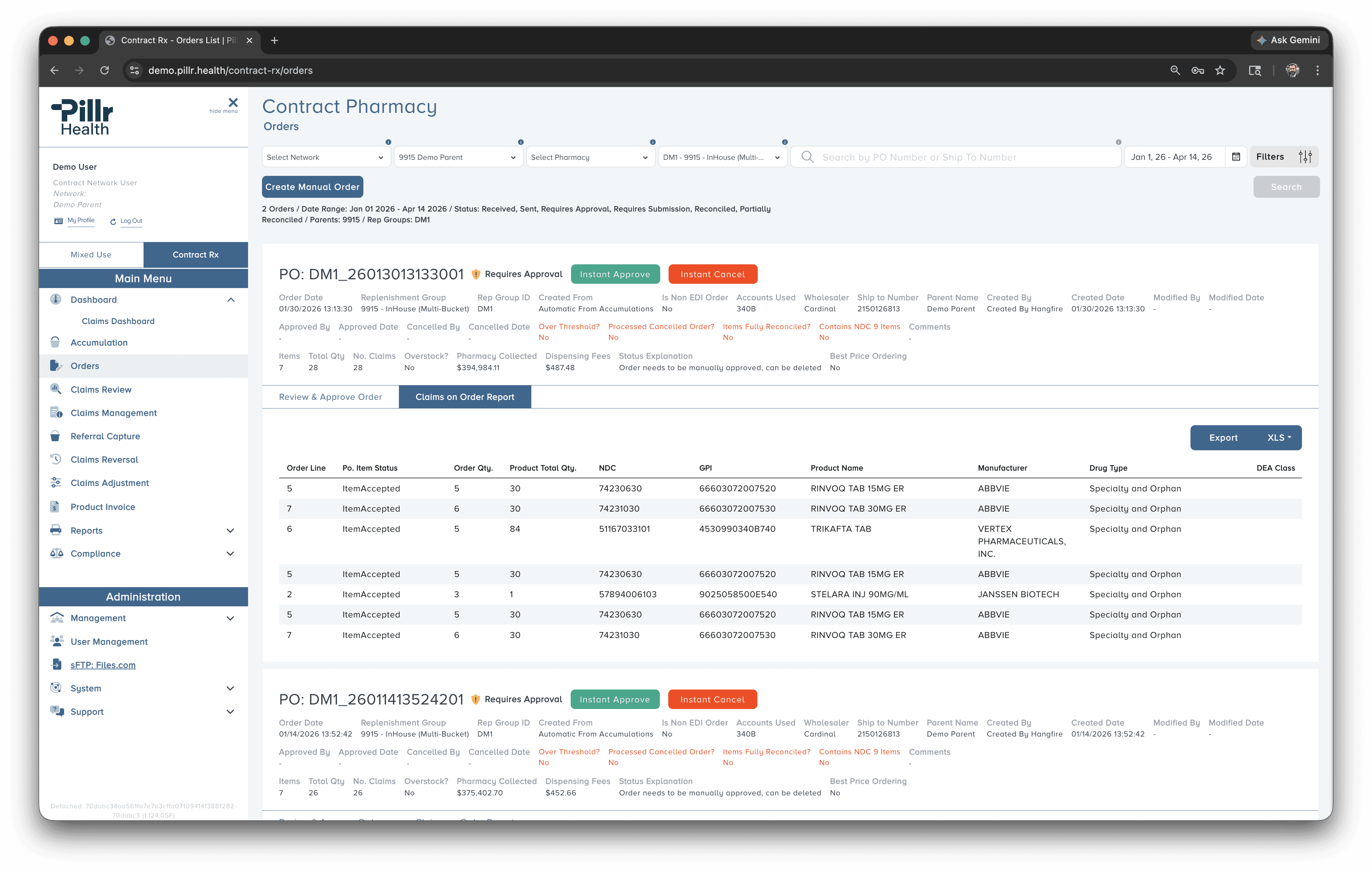Open the XLS export format dropdown
1372x872 pixels.
(x=1279, y=437)
